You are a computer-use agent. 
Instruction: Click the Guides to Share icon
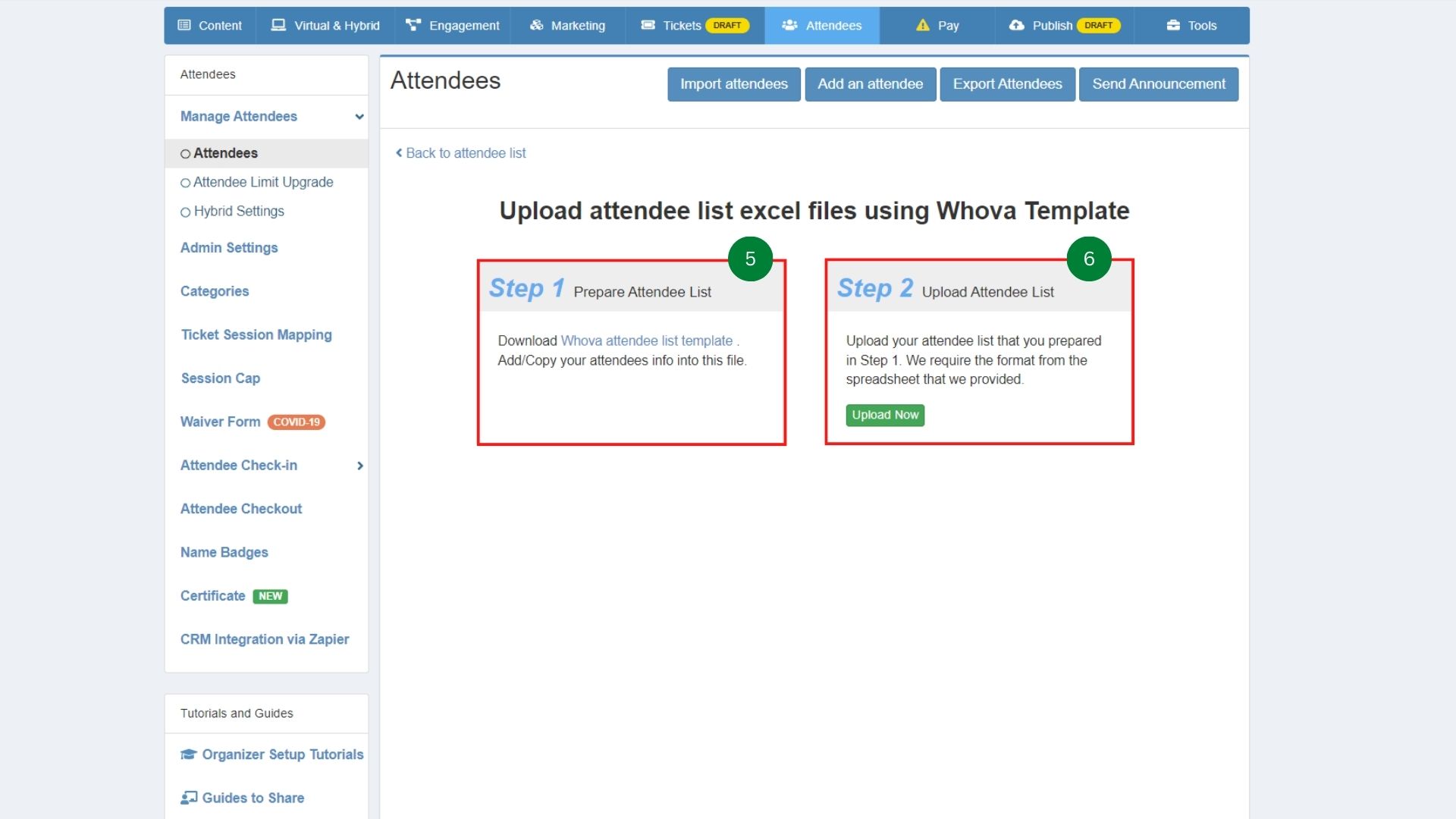click(x=189, y=798)
